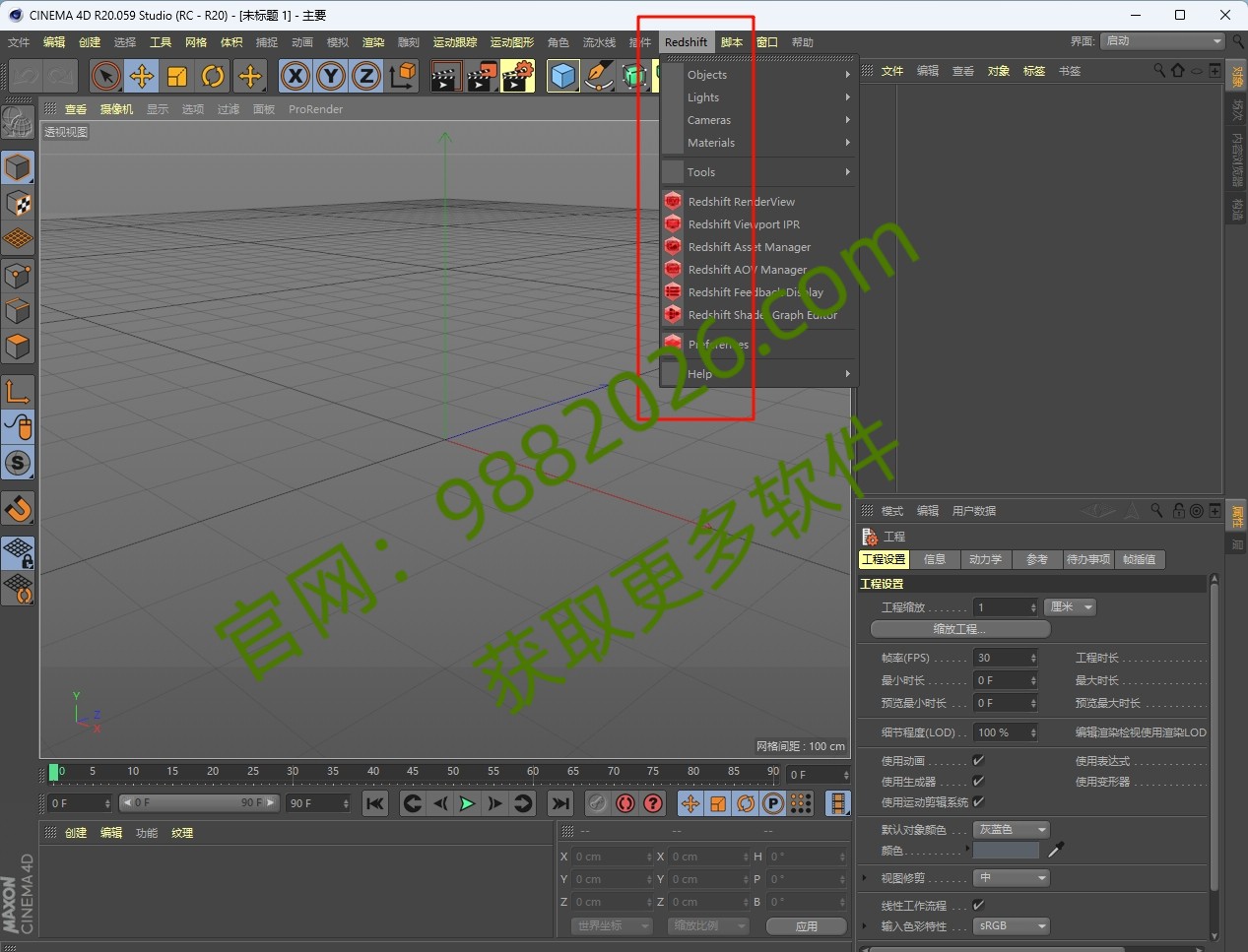
Task: Open Redshift Materials submenu
Action: pos(759,143)
